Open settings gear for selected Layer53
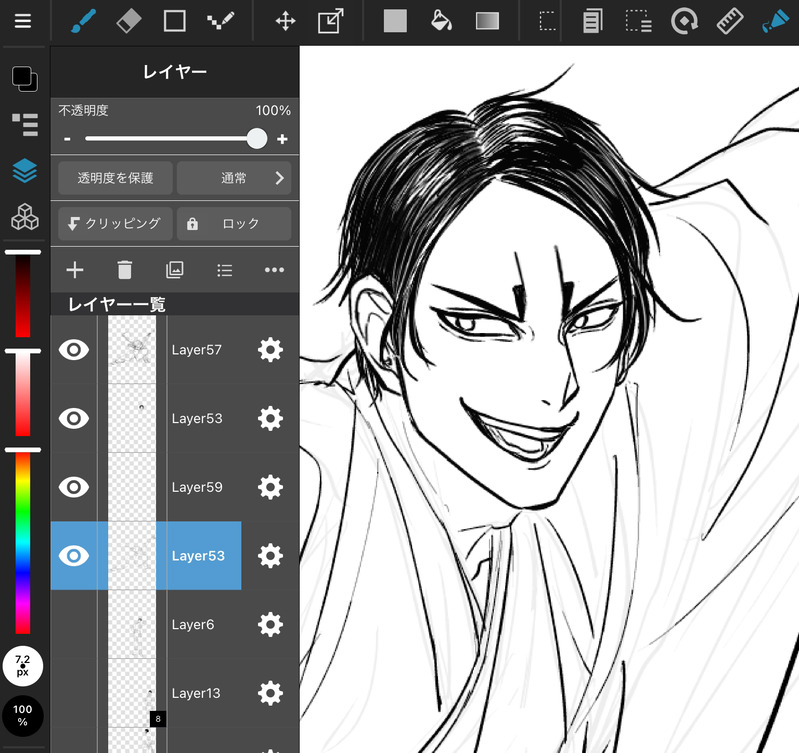Viewport: 799px width, 753px height. pyautogui.click(x=270, y=555)
